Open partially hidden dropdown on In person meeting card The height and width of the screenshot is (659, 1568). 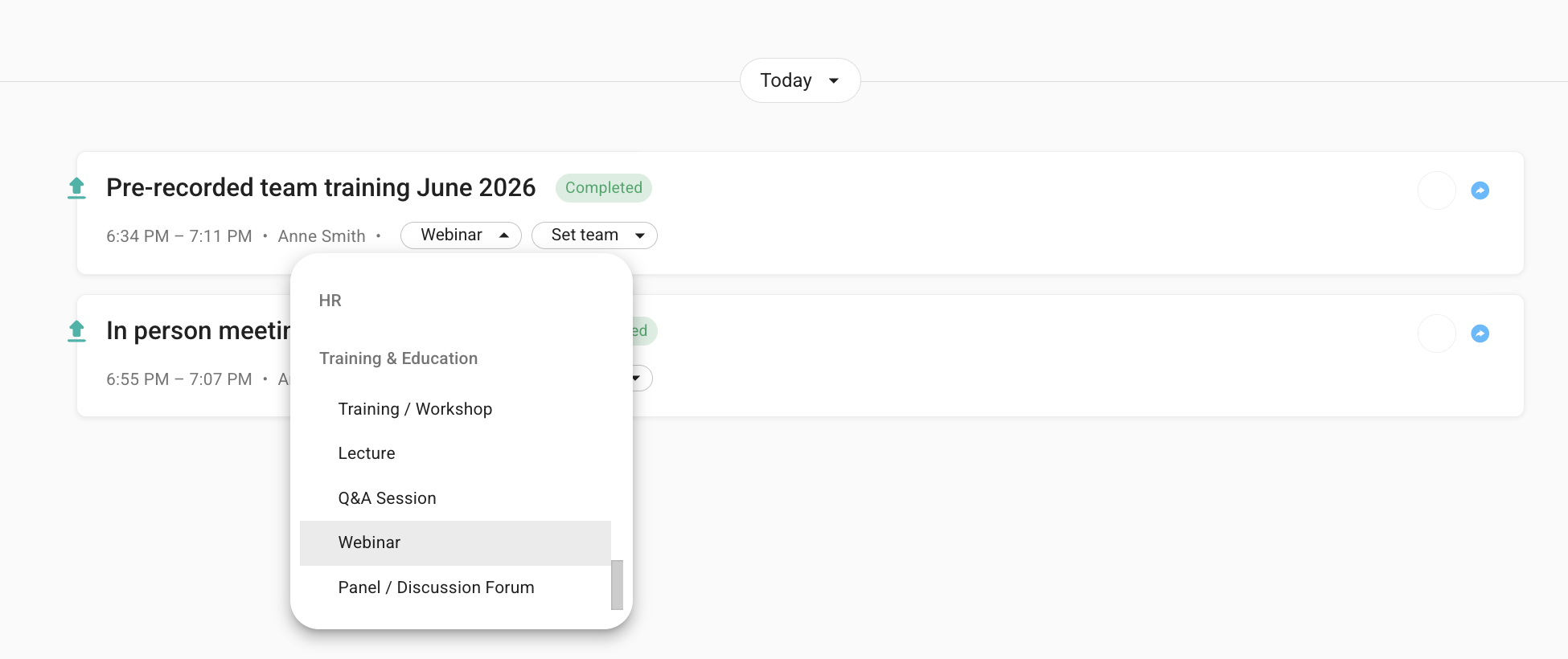pos(641,378)
